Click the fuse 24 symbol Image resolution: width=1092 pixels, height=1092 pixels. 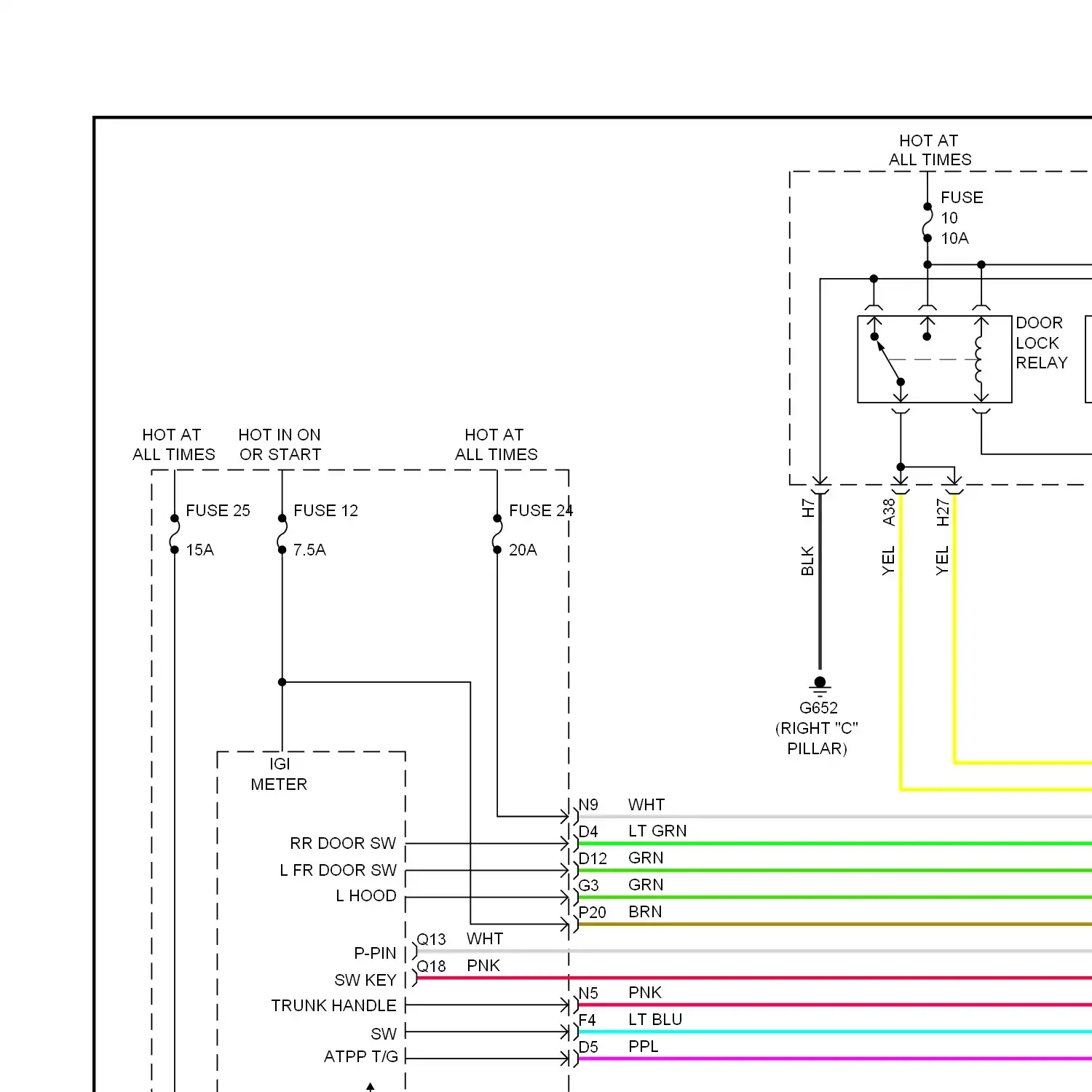pyautogui.click(x=497, y=534)
